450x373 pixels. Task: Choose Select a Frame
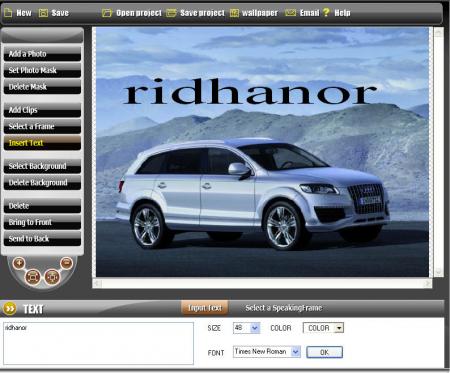(x=42, y=126)
